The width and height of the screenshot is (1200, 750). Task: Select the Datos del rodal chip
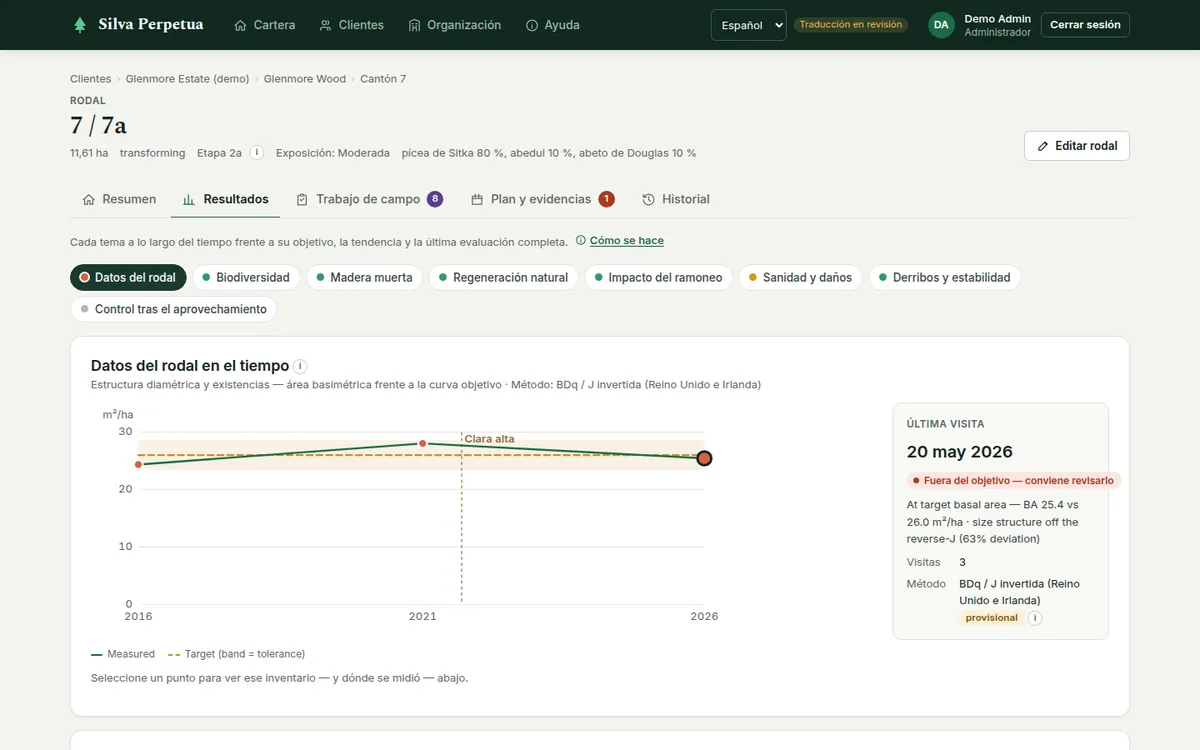coord(128,278)
